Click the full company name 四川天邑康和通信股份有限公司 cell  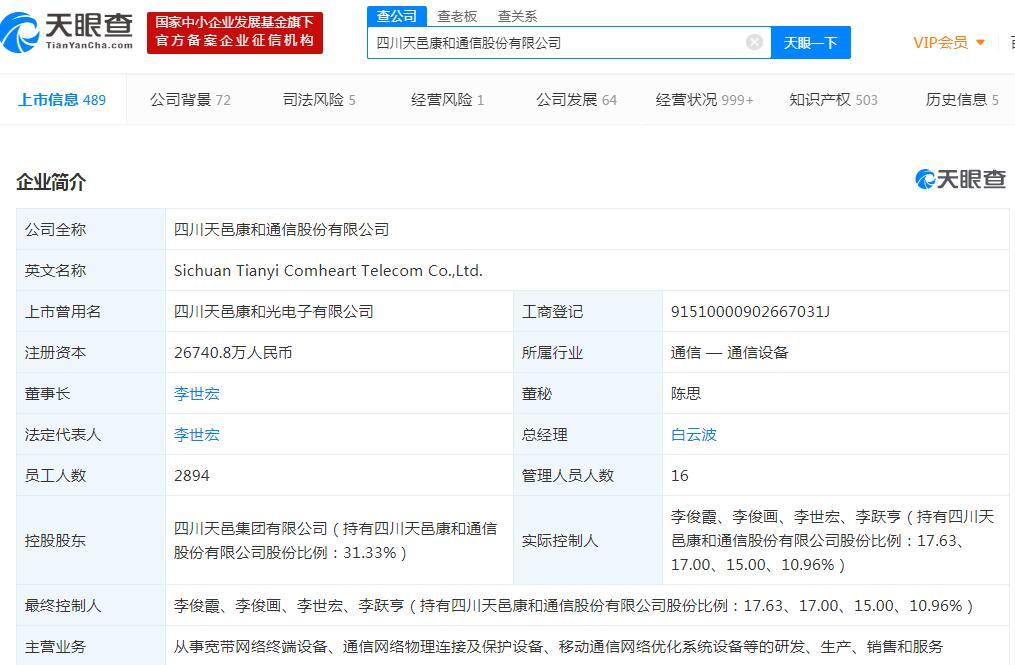pos(587,229)
